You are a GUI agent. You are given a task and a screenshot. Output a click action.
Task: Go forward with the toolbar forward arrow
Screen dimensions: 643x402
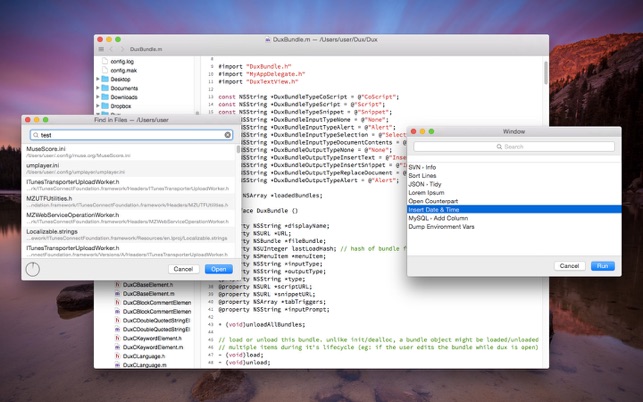pos(122,49)
